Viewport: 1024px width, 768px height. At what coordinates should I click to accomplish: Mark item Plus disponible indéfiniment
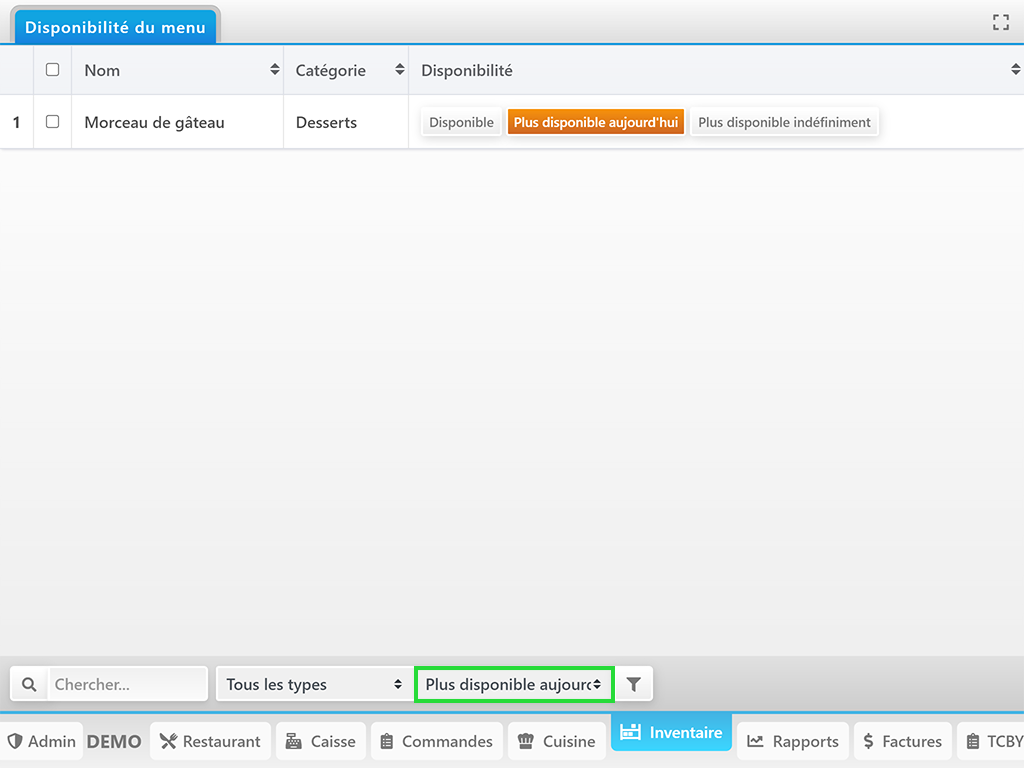click(x=784, y=123)
